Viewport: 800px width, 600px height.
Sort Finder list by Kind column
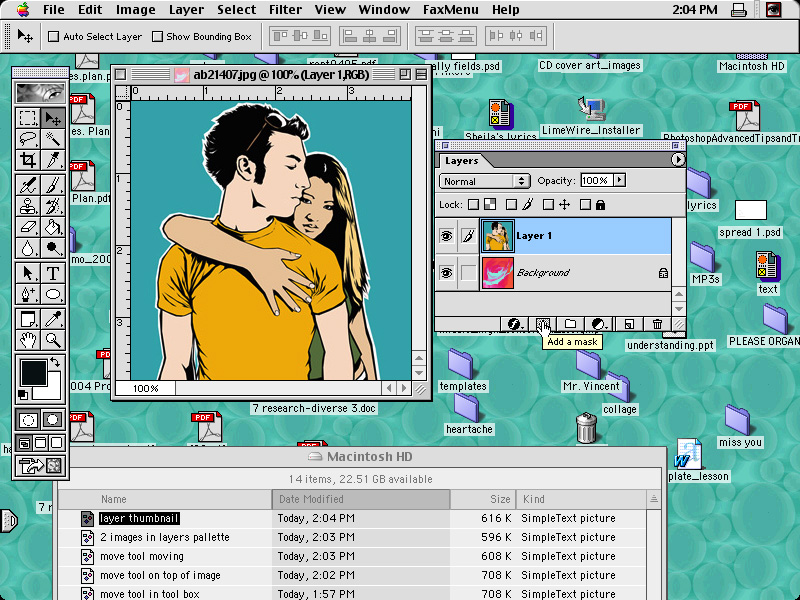click(x=581, y=499)
